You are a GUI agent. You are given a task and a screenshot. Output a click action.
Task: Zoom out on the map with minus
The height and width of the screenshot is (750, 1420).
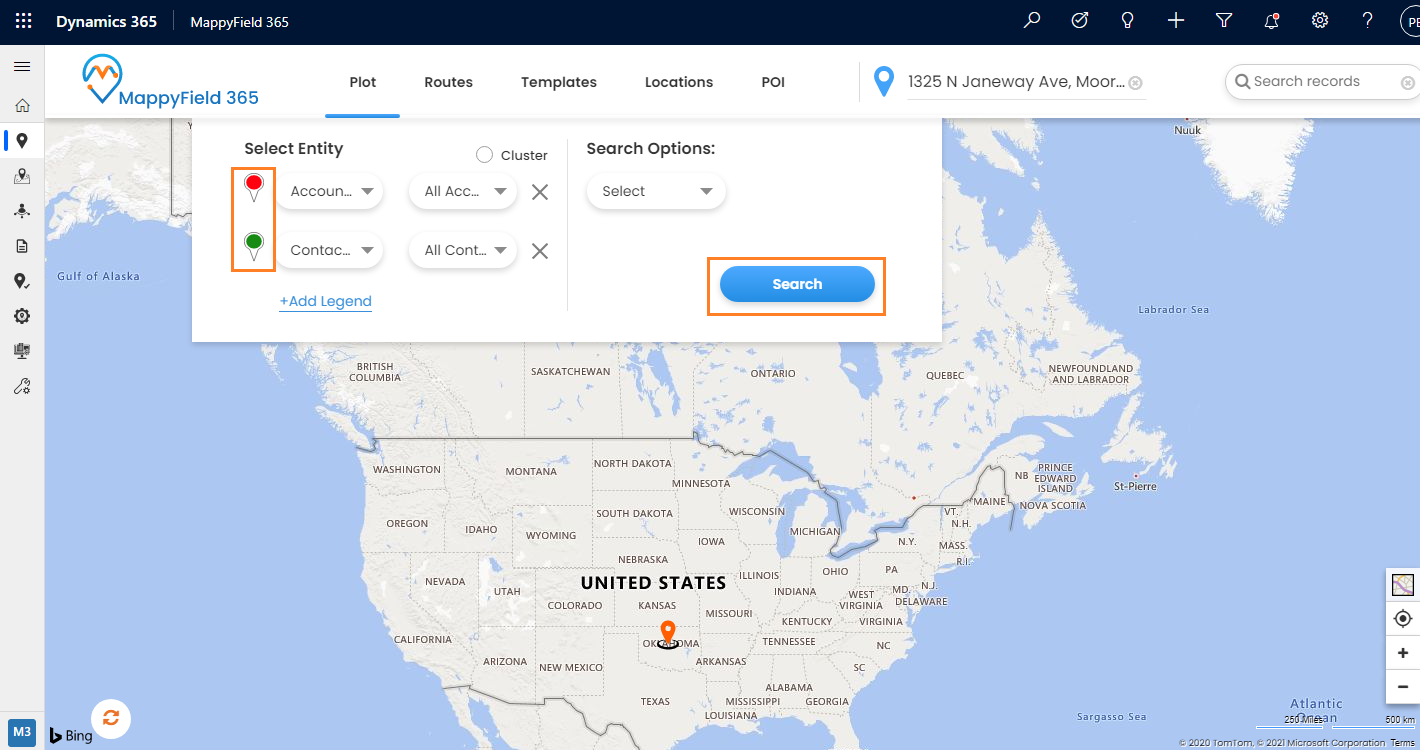1403,687
